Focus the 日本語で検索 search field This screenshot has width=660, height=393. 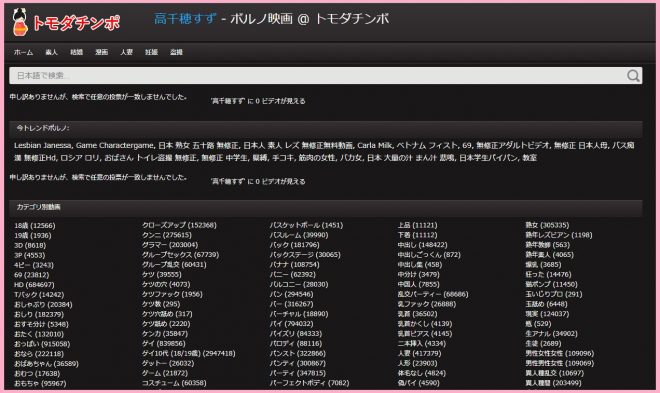pyautogui.click(x=325, y=76)
